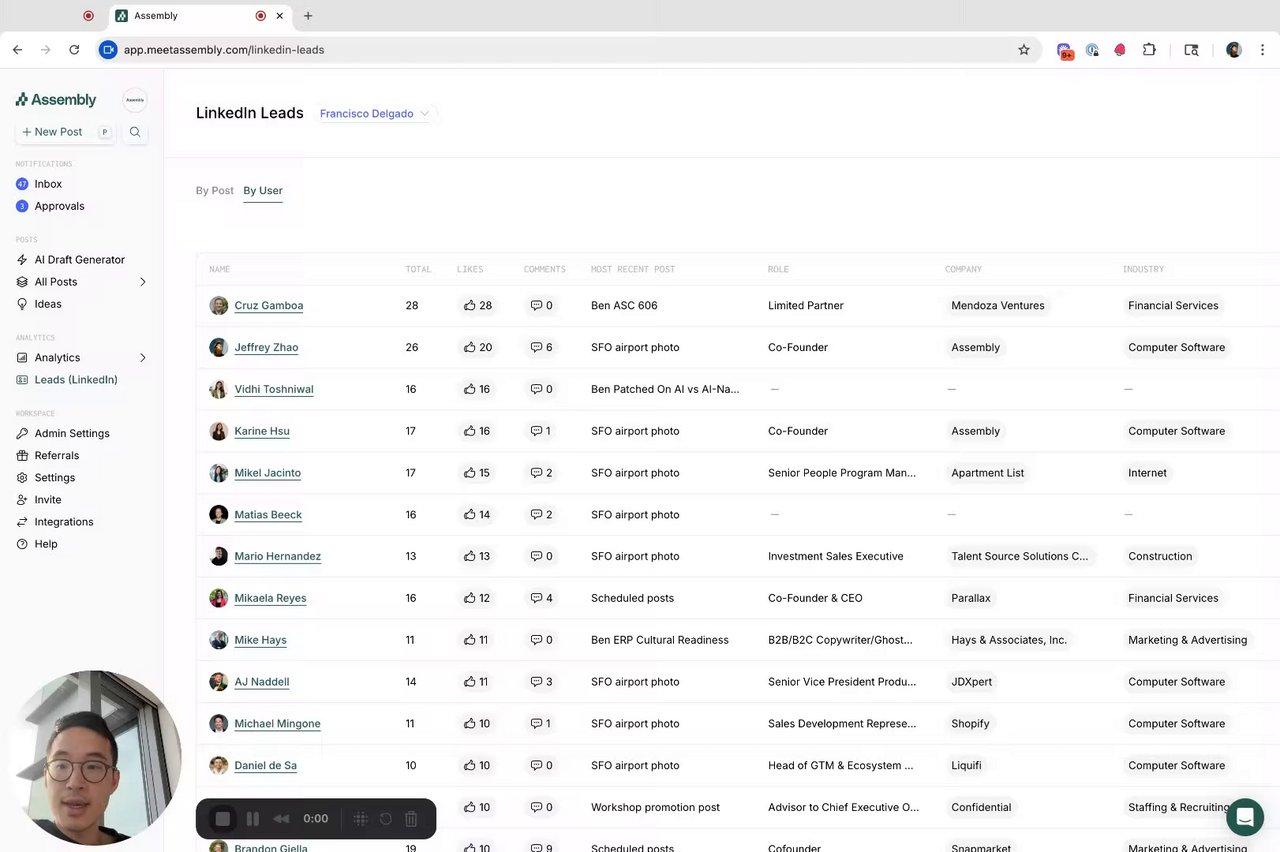Open Daniel de Sa's profile link
The width and height of the screenshot is (1280, 852).
pyautogui.click(x=265, y=766)
